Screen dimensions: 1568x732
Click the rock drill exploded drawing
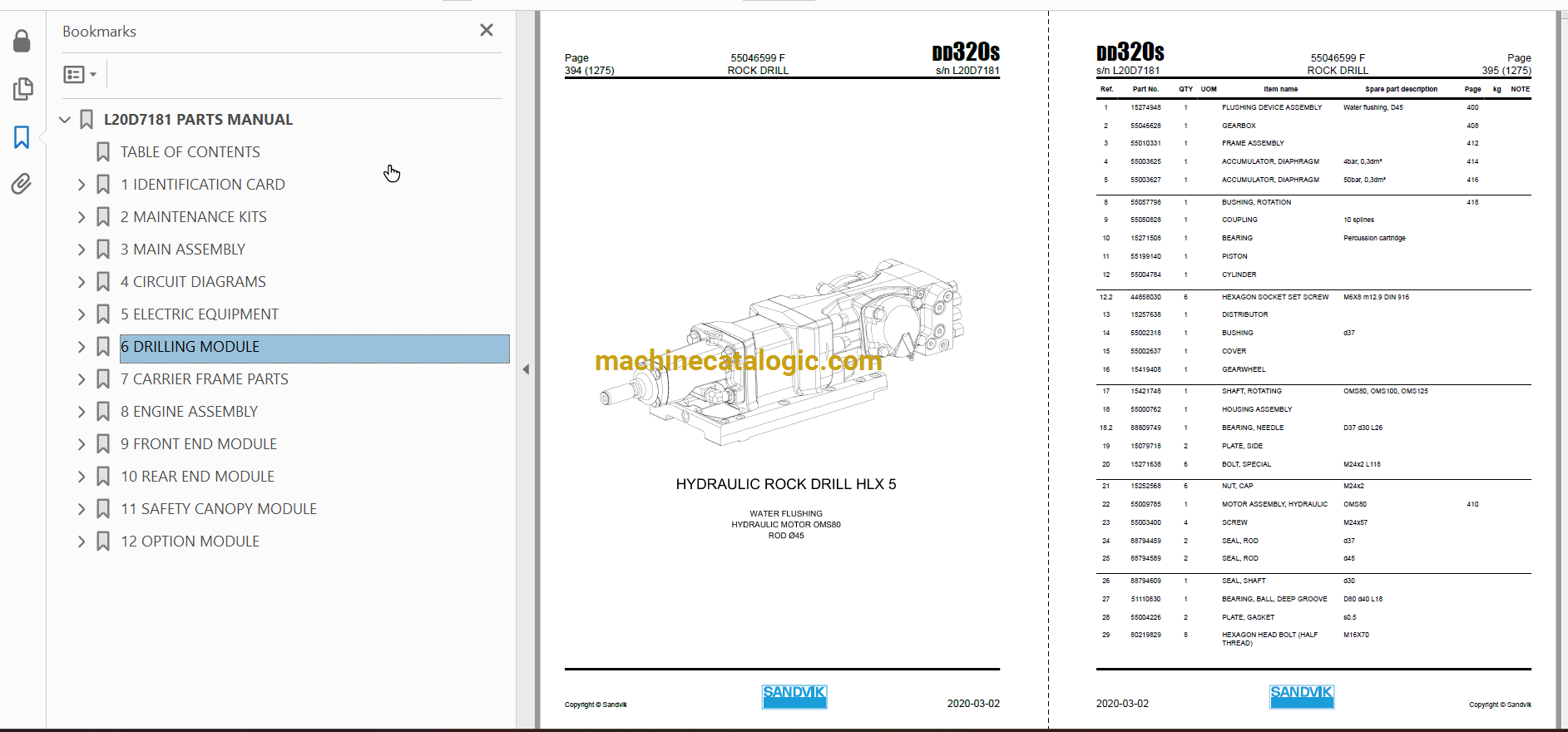(x=782, y=352)
